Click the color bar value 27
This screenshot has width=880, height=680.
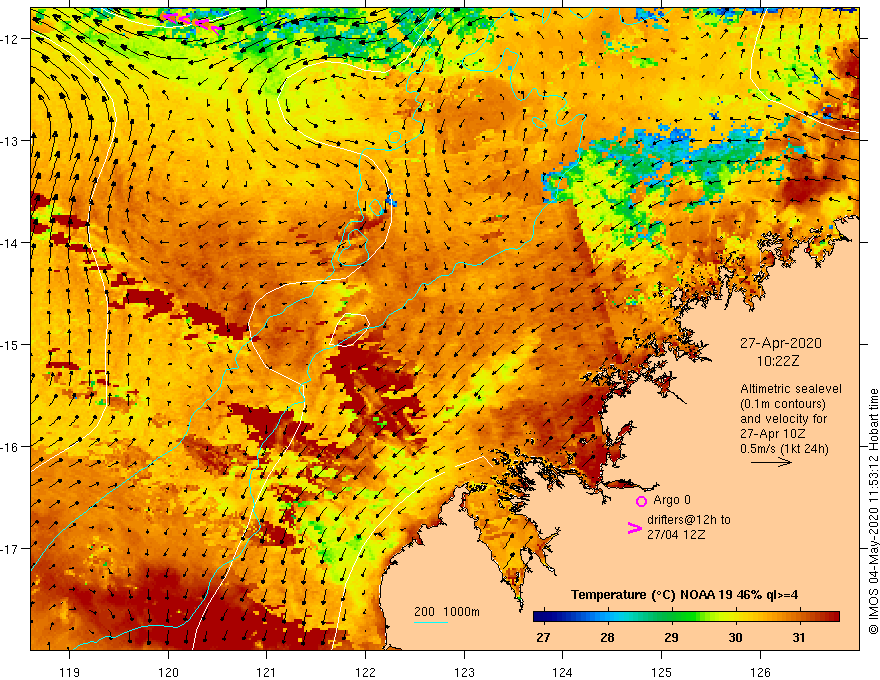coord(543,637)
